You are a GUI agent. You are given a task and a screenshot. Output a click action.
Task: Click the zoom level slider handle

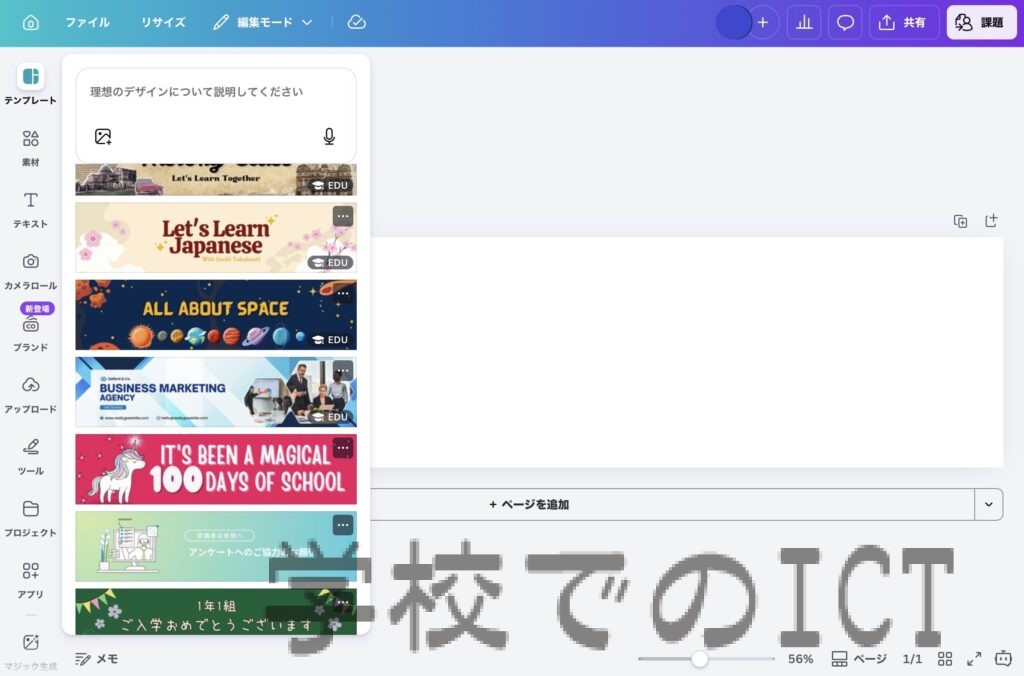(700, 659)
